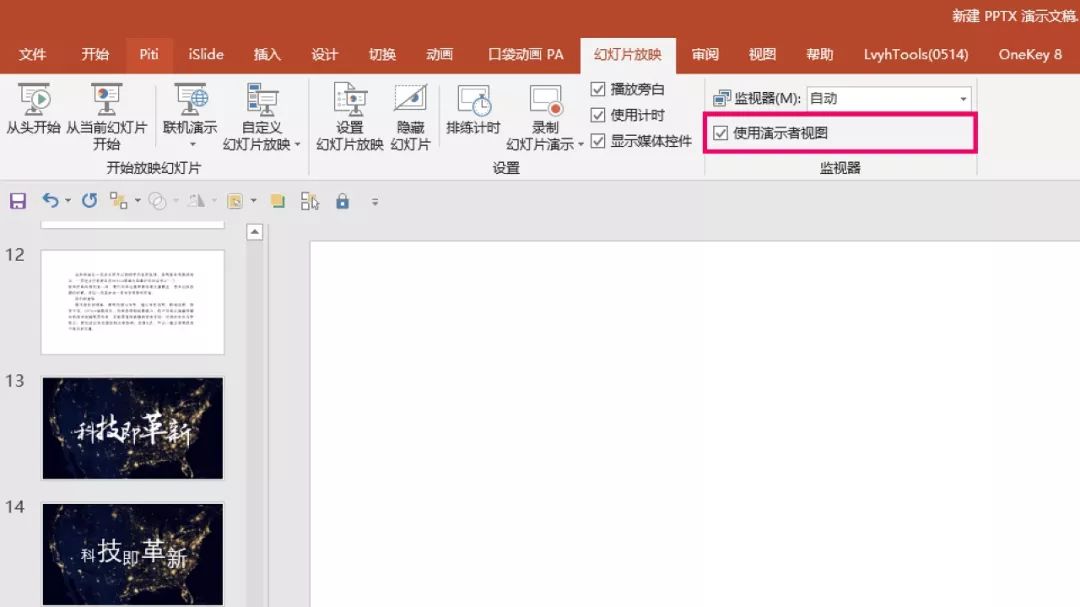Click Record Slide Show (录制幻灯片演示) icon

click(x=546, y=101)
